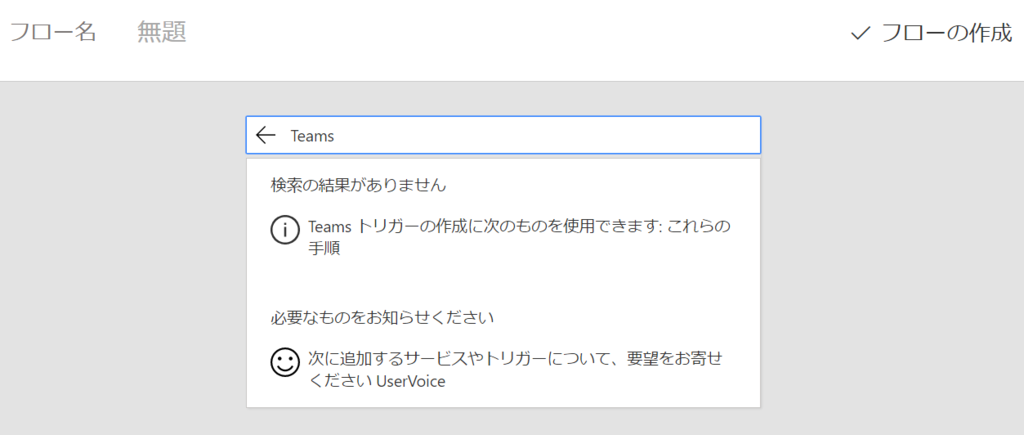Click the 必要なものをお知らせください heading
1024x435 pixels.
(x=382, y=318)
